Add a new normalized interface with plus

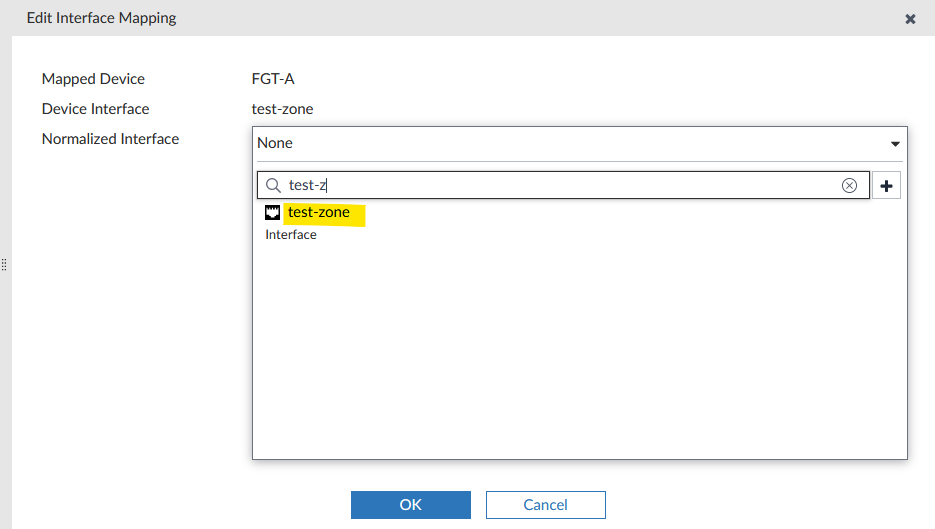coord(886,186)
